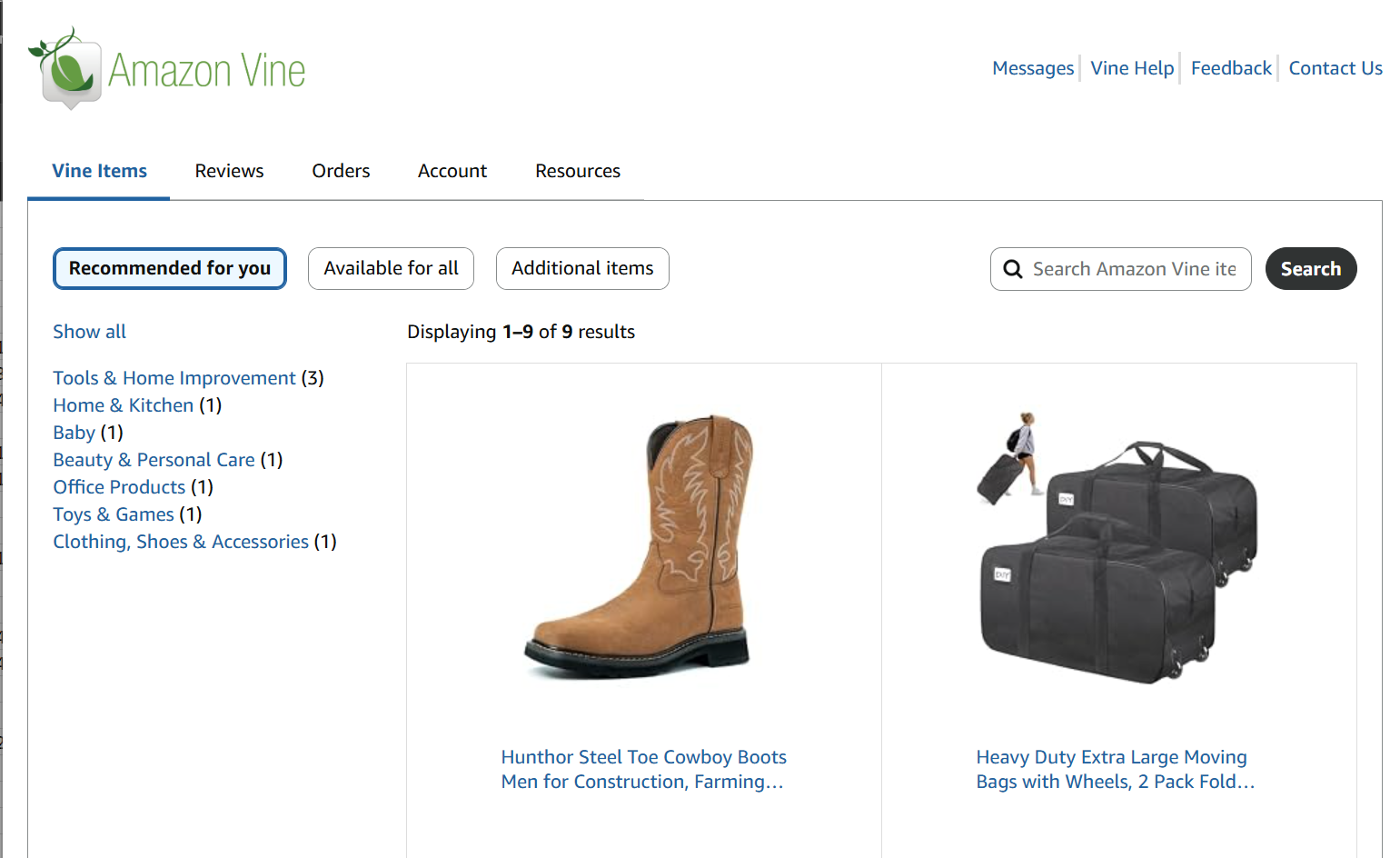The image size is (1400, 858).
Task: Open the Messages link
Action: (1033, 68)
